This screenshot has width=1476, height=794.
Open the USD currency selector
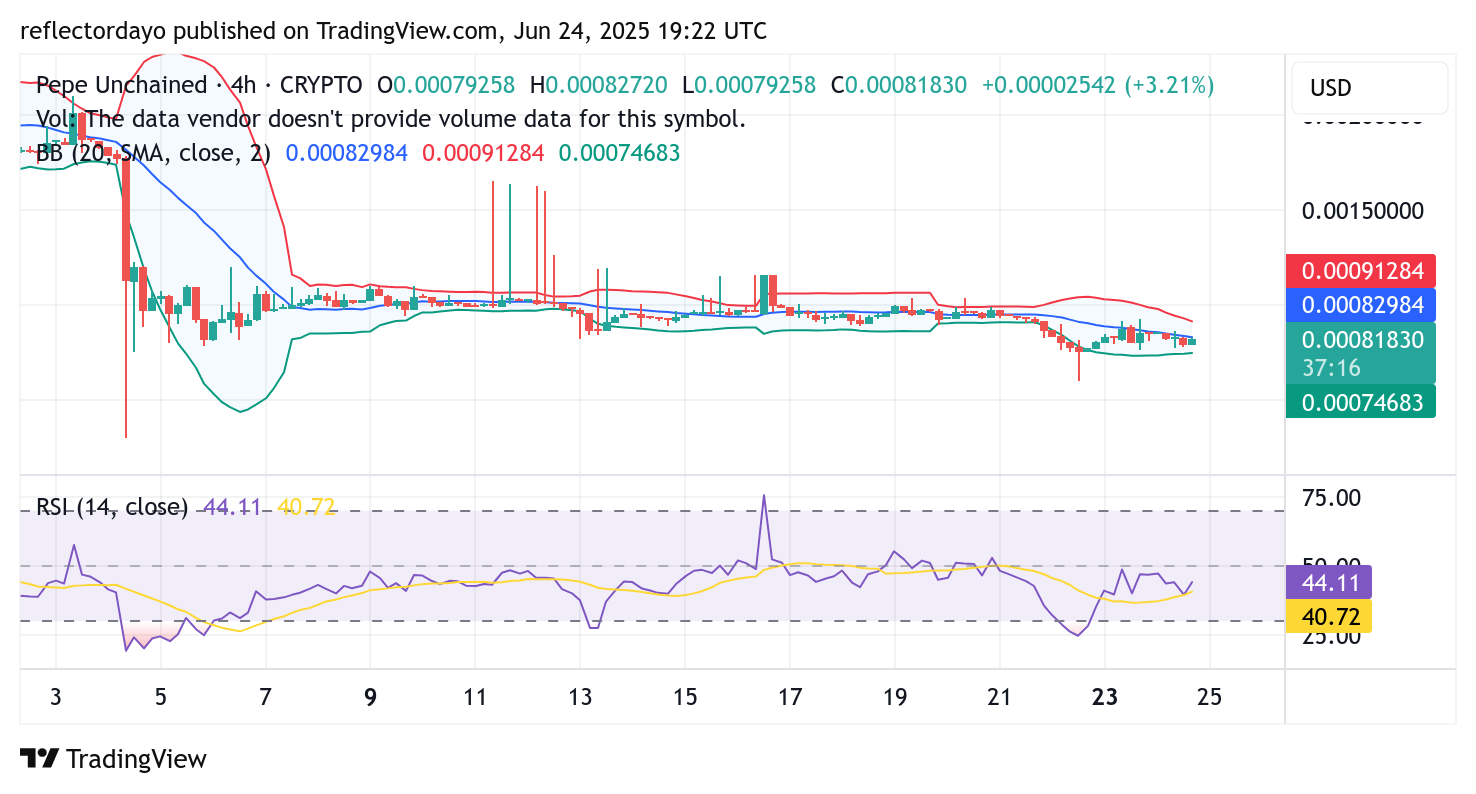1369,88
